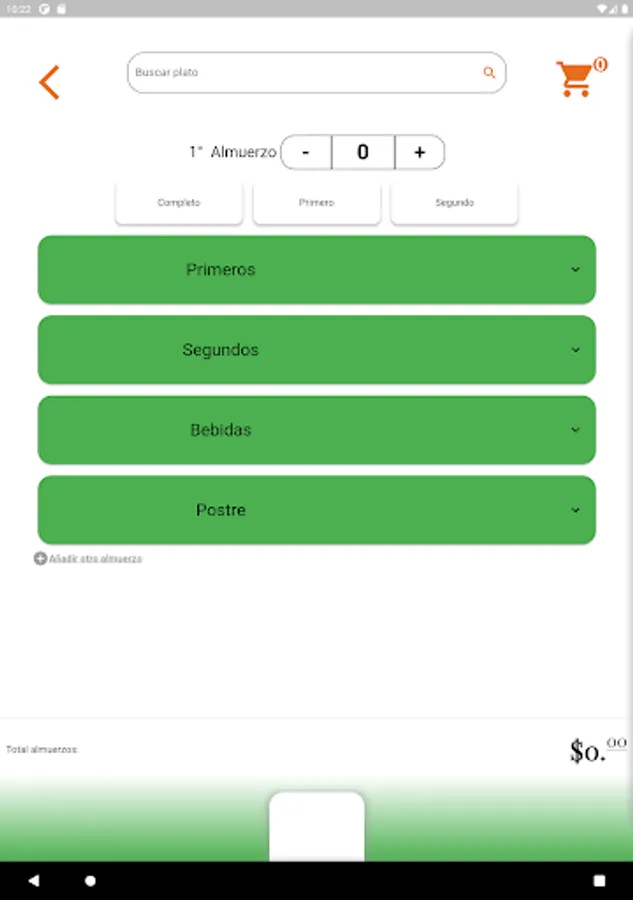The width and height of the screenshot is (633, 900).
Task: Expand the Postre section chevron
Action: [575, 510]
